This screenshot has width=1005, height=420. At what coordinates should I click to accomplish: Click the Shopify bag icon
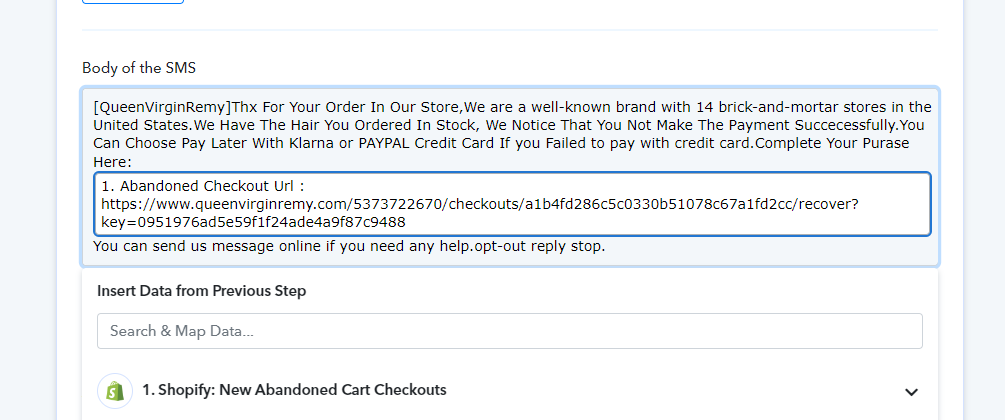[x=115, y=391]
